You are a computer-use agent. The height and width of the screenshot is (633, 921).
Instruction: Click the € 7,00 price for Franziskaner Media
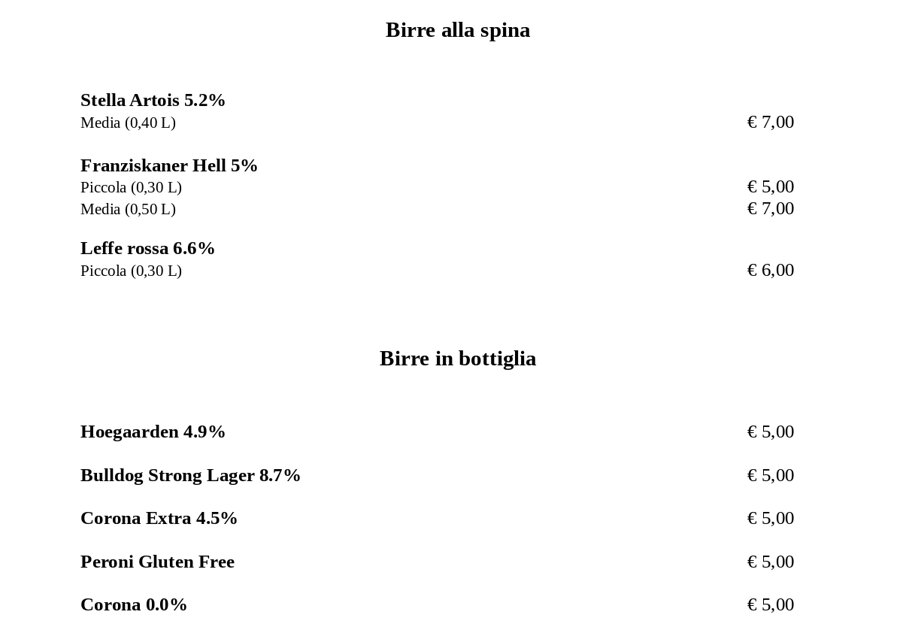[x=770, y=208]
